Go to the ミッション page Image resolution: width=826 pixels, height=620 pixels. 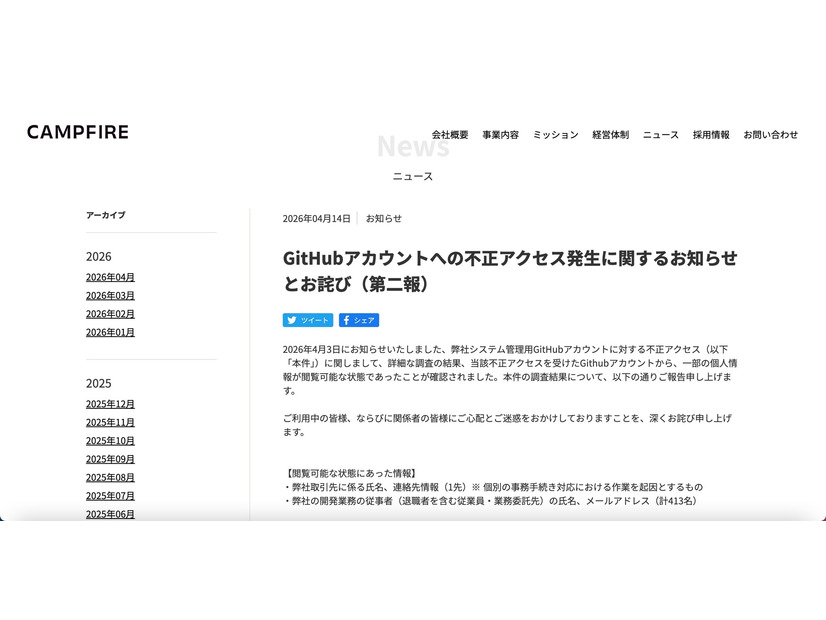coord(555,135)
